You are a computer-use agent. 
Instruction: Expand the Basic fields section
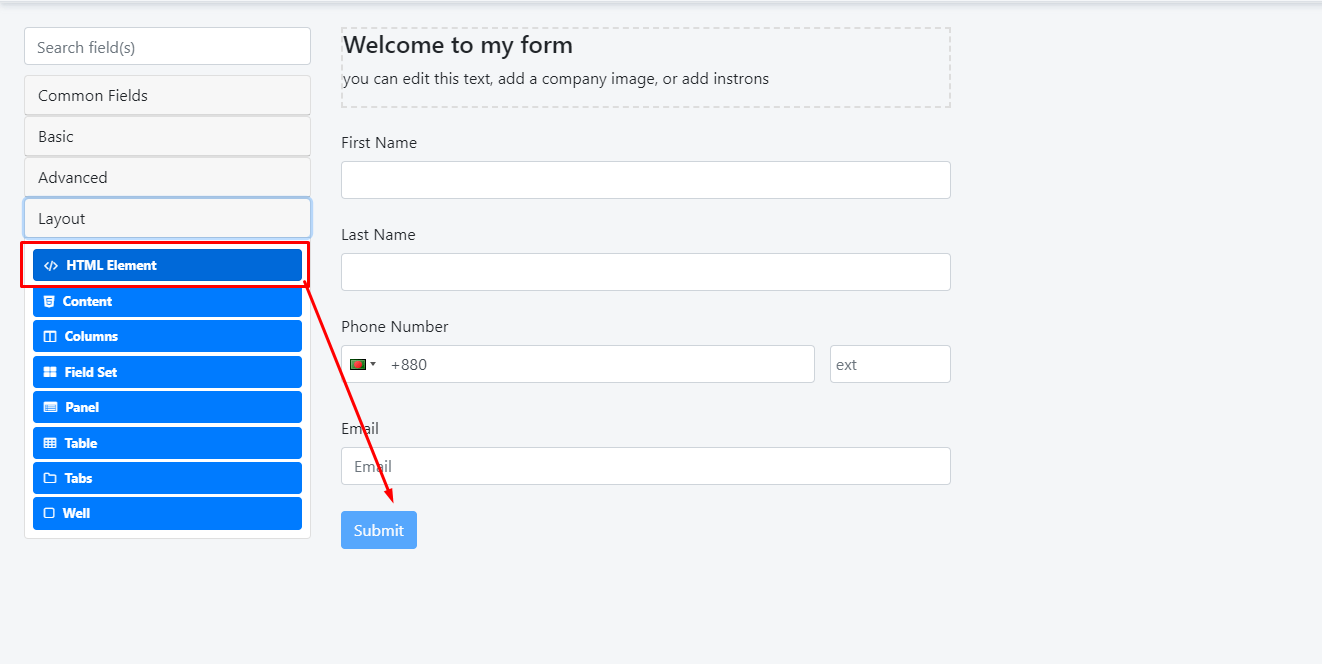click(167, 137)
